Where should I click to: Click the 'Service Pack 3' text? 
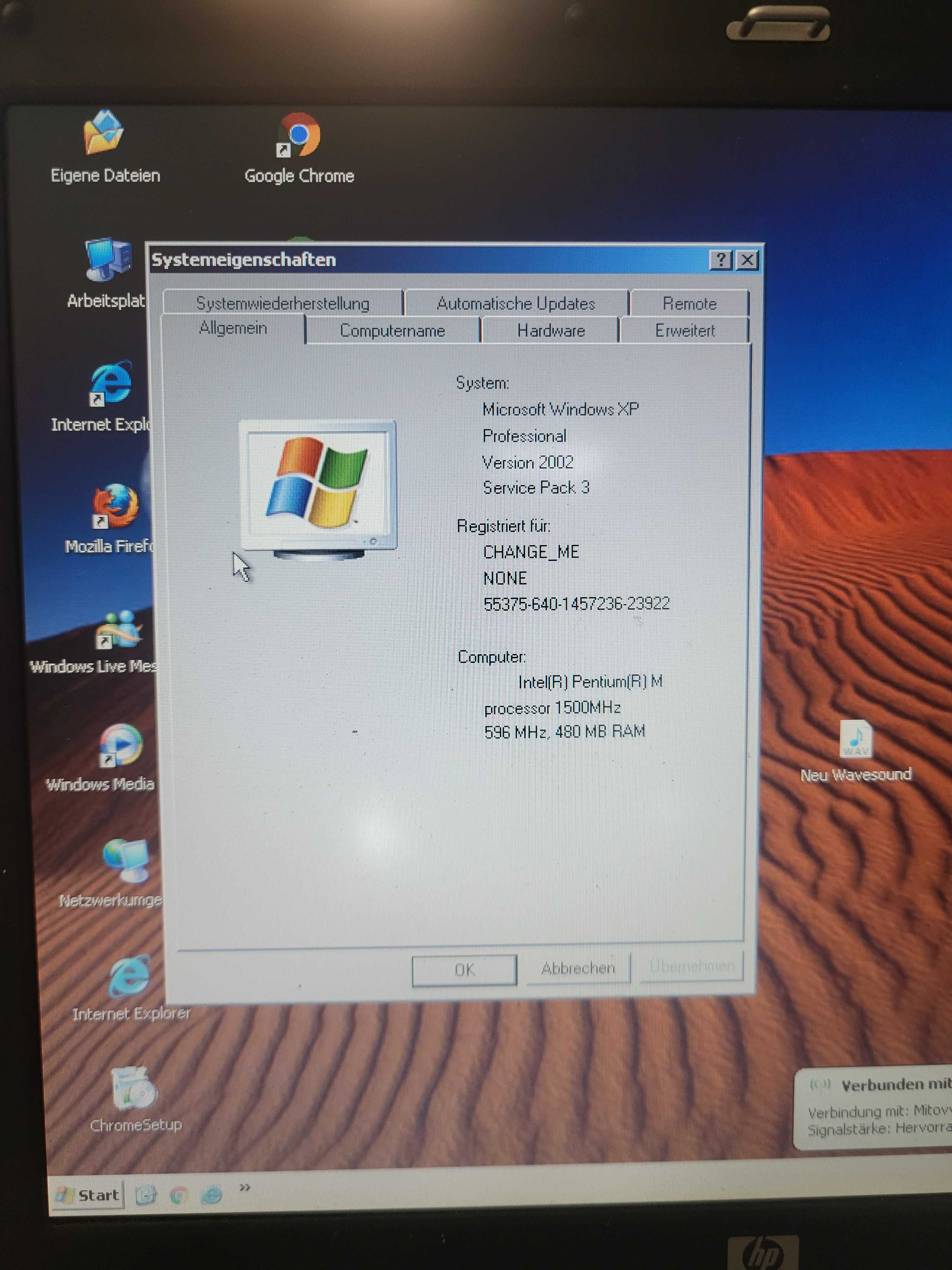[x=536, y=487]
